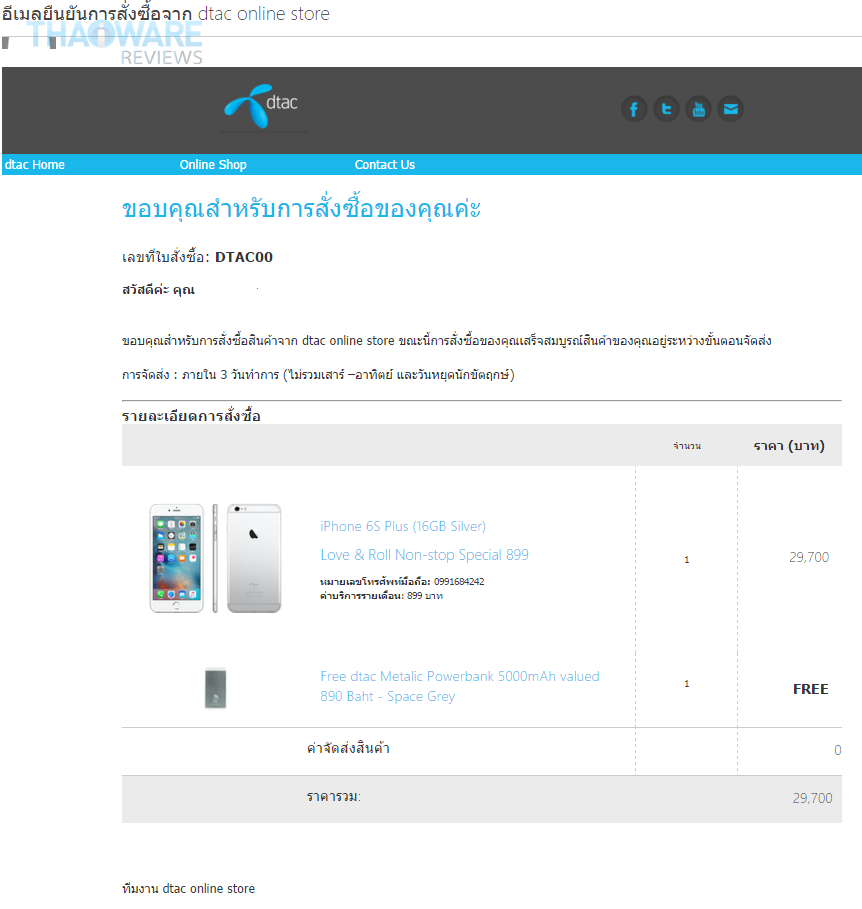Click the order number DTAC00 text
This screenshot has width=862, height=909.
pos(244,257)
